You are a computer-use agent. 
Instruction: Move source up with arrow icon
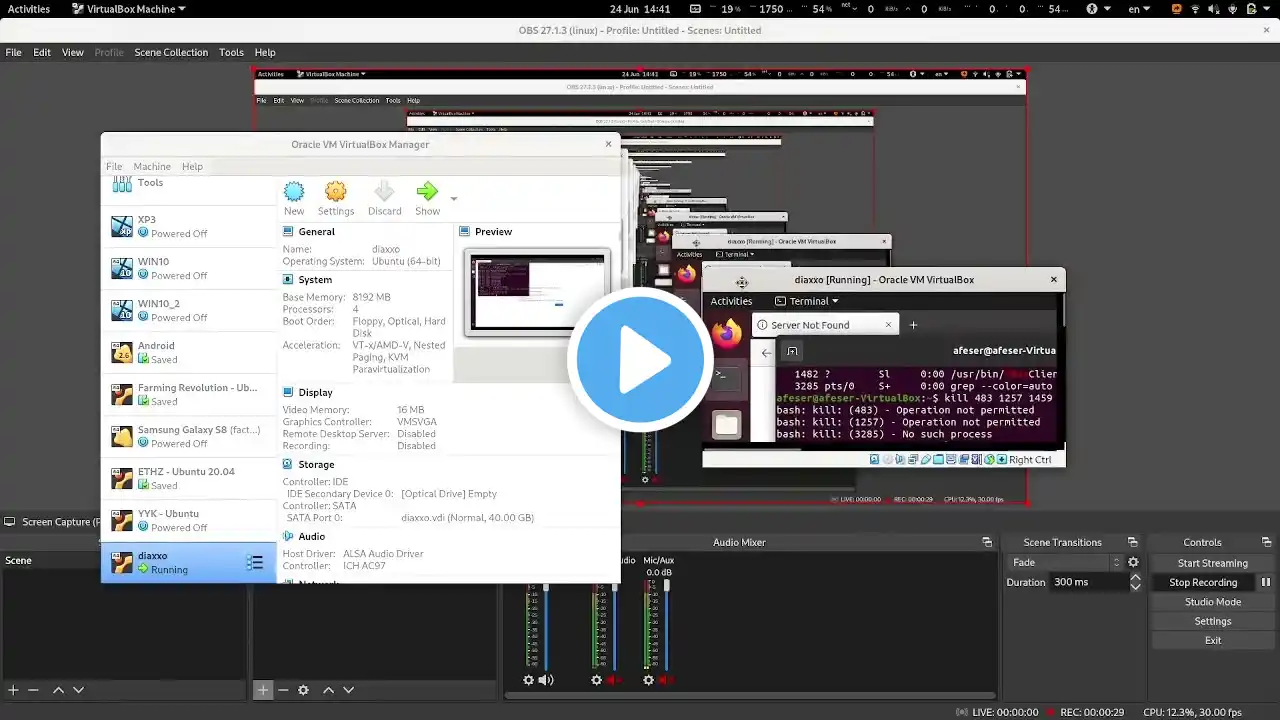[329, 690]
